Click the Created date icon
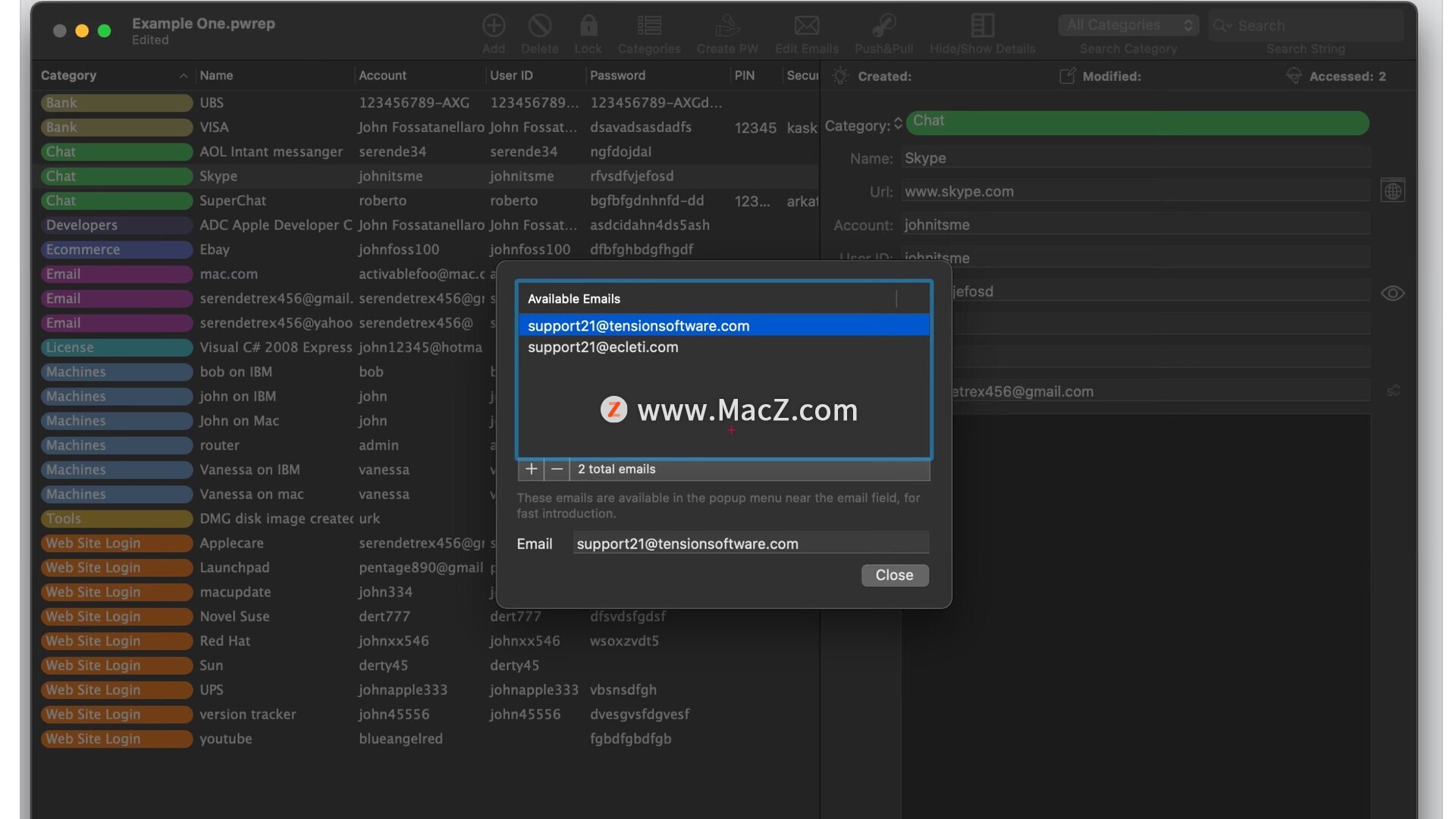Viewport: 1456px width, 819px height. coord(839,76)
